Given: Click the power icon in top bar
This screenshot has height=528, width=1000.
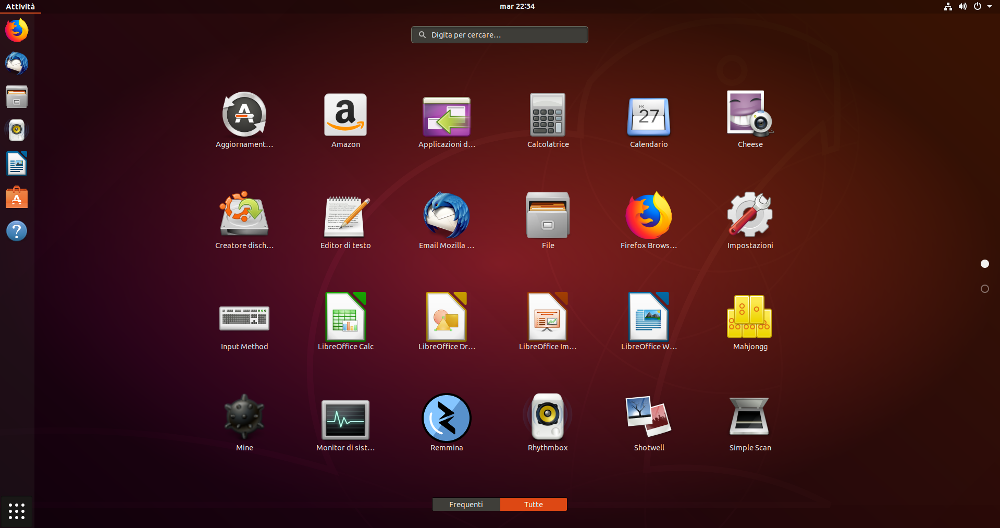Looking at the screenshot, I should pos(977,6).
